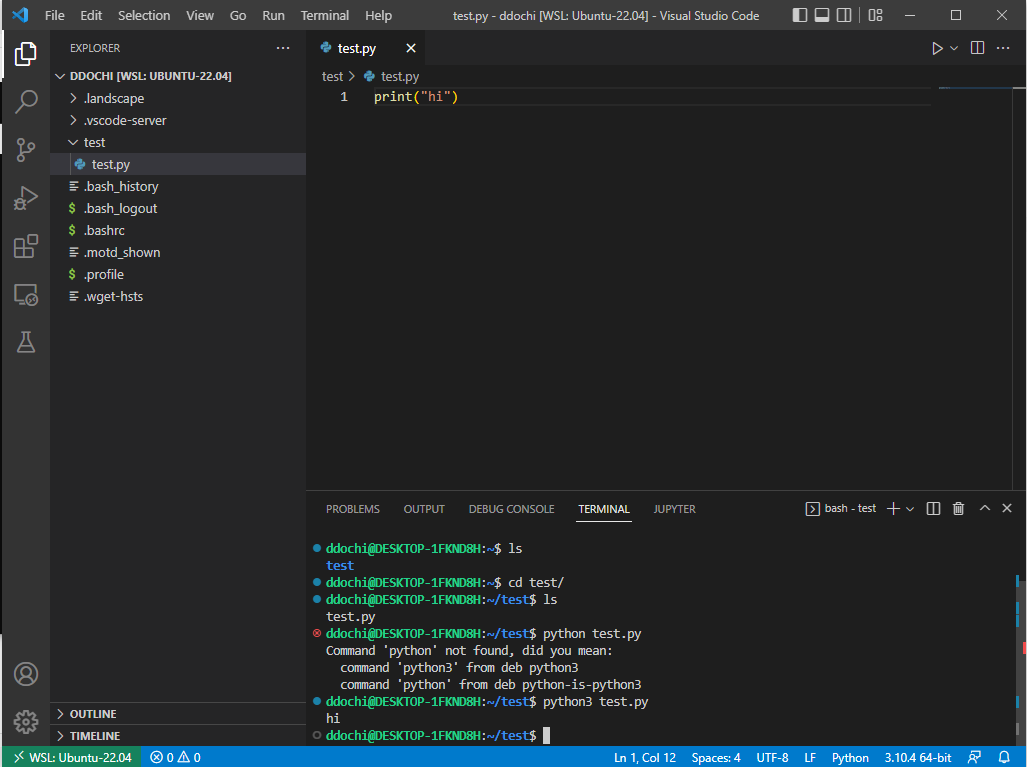Viewport: 1027px width, 767px height.
Task: Close the test.py editor tab
Action: tap(411, 48)
